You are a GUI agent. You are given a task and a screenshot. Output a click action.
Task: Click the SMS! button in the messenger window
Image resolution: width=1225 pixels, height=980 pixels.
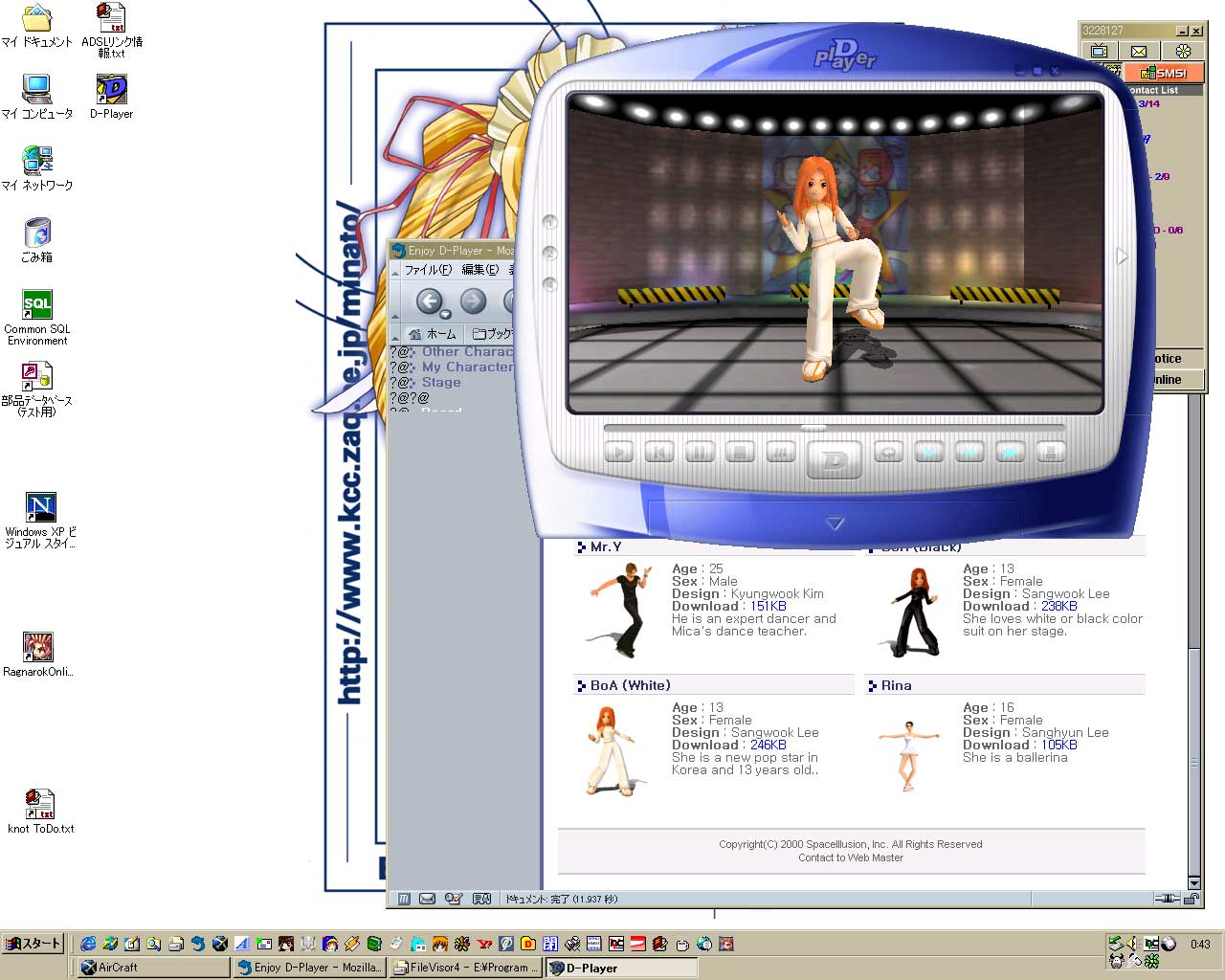pyautogui.click(x=1164, y=73)
